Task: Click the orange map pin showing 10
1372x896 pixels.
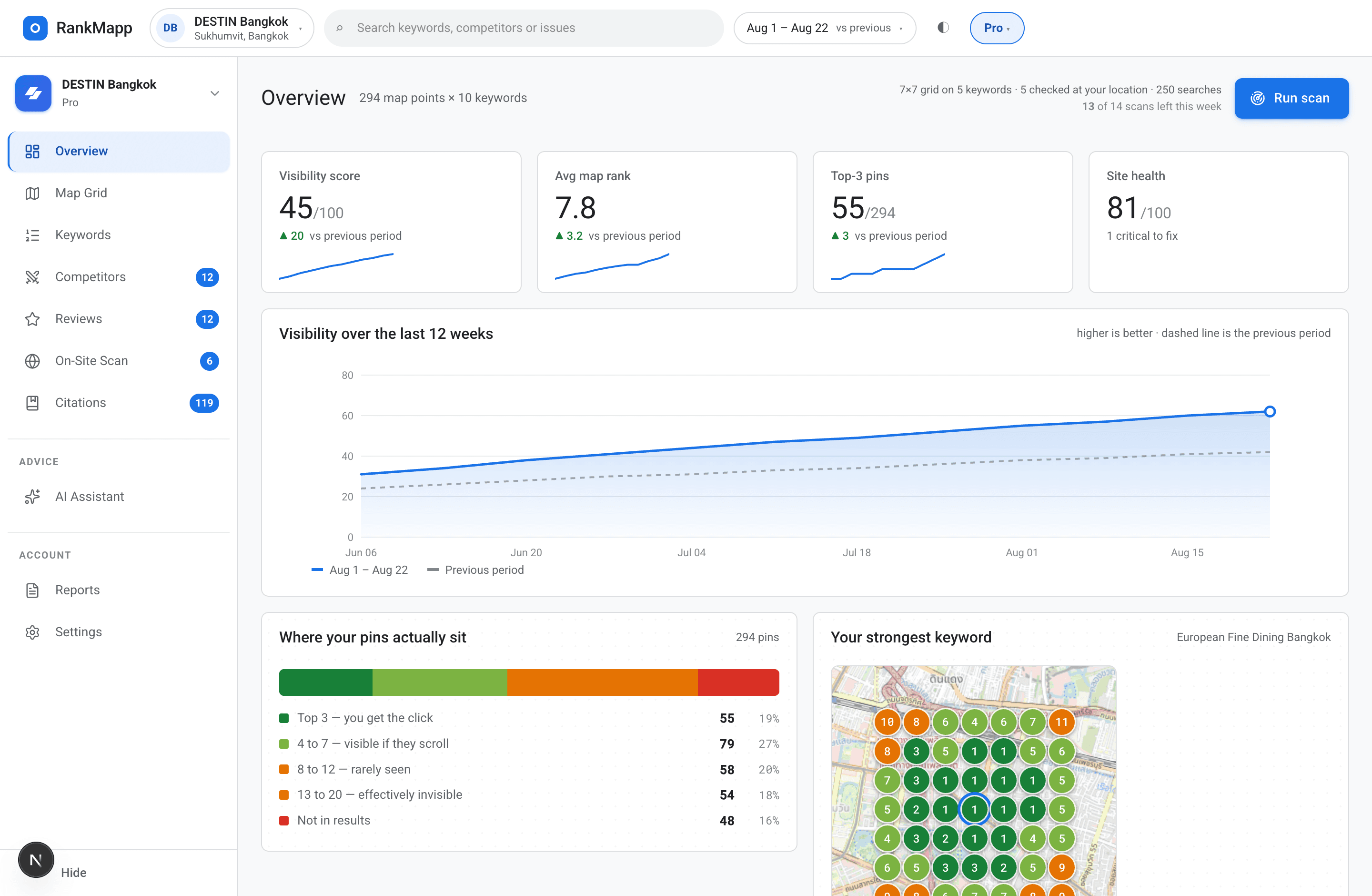Action: [x=887, y=722]
